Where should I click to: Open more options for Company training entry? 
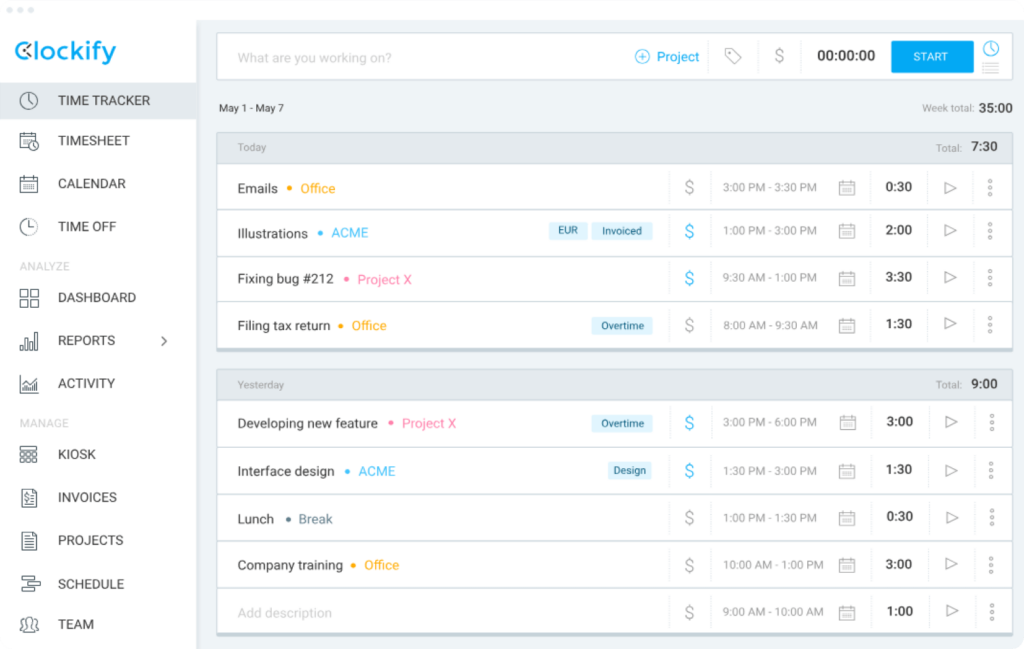click(x=991, y=565)
